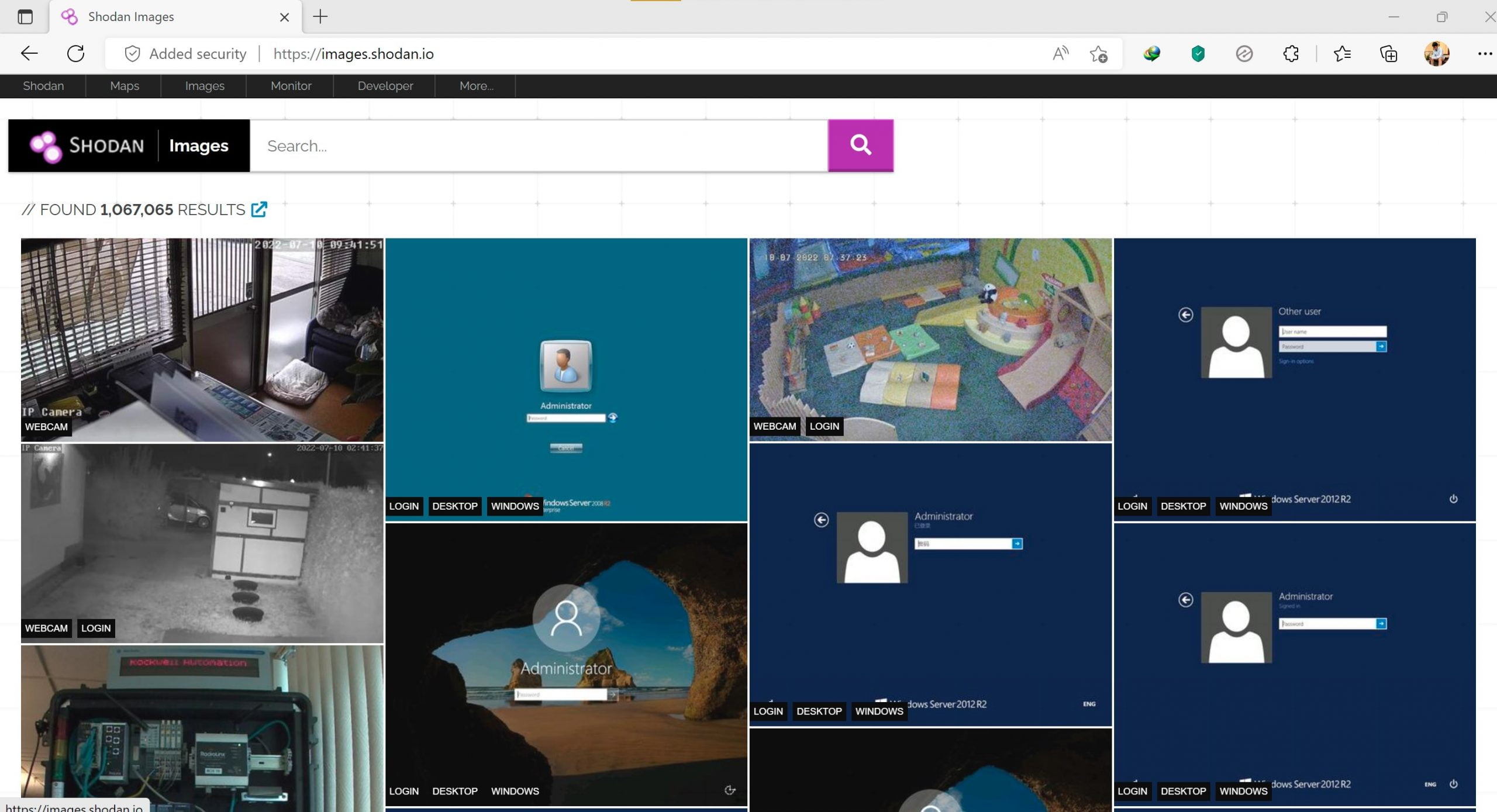This screenshot has height=812, width=1497.
Task: Click the Read aloud icon
Action: coord(1060,54)
